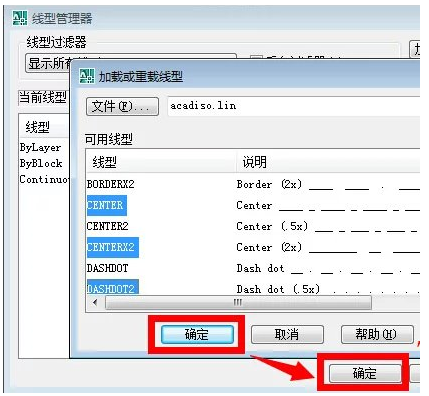Click the 线型管理器 title bar icon
Screen dimensions: 429x396
(20, 18)
